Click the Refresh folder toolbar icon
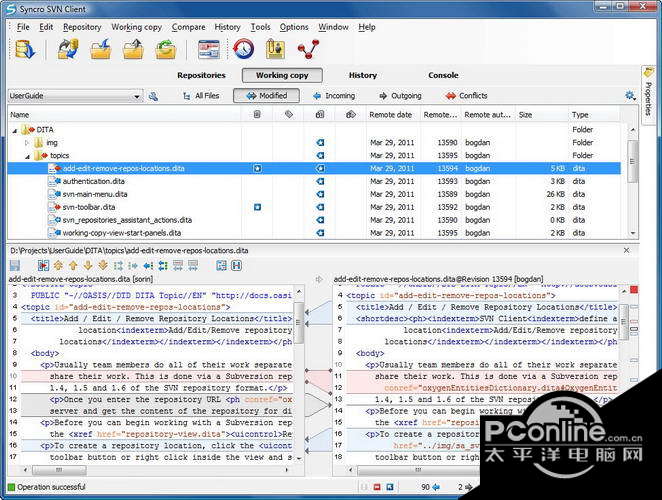 [165, 49]
